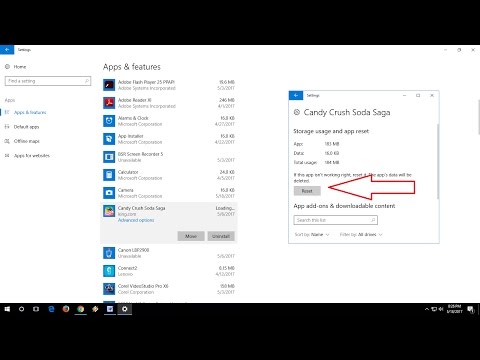Click the volume icon in system tray
This screenshot has width=480, height=360.
(x=441, y=309)
